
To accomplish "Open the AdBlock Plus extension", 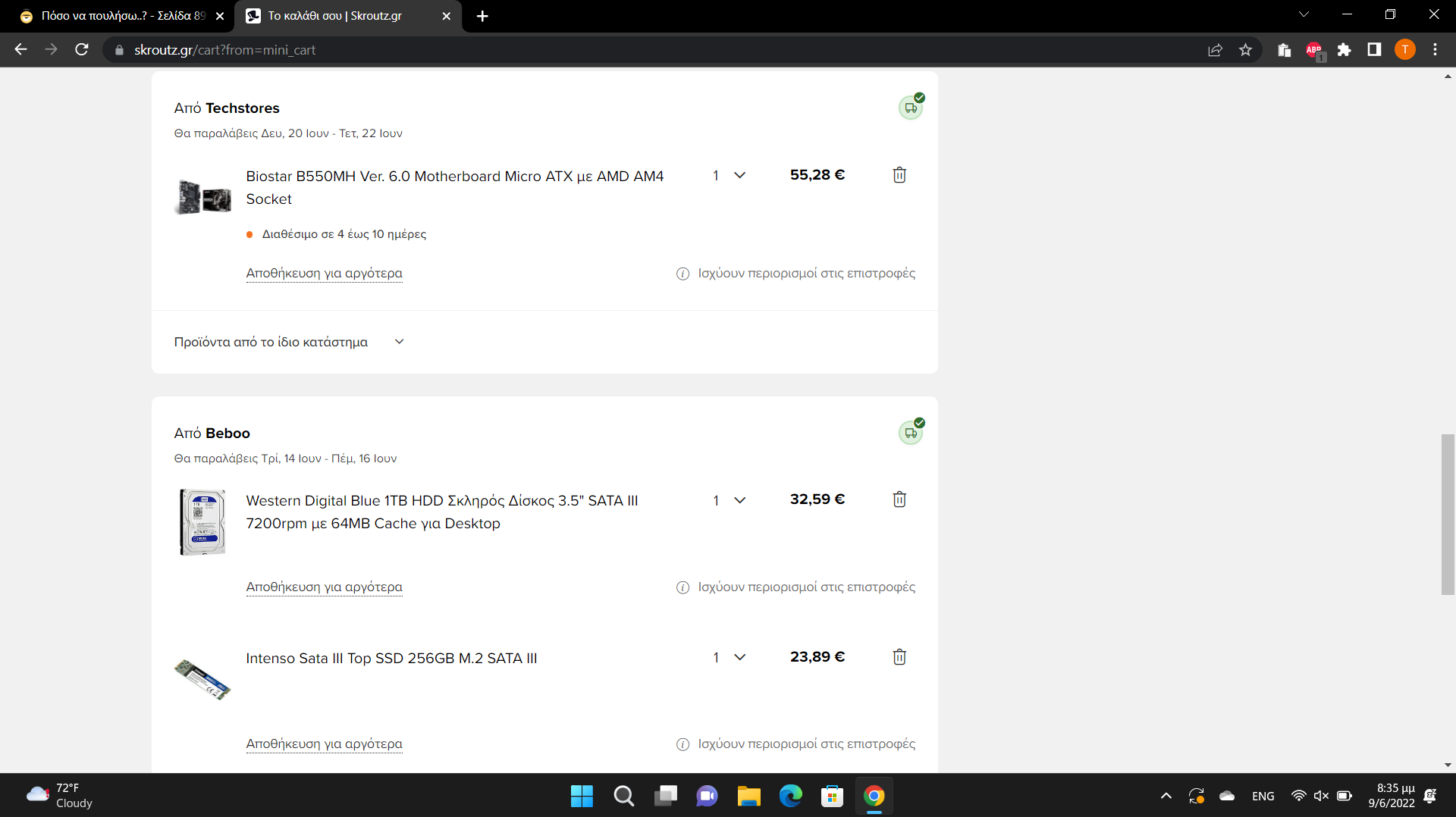I will pos(1314,50).
